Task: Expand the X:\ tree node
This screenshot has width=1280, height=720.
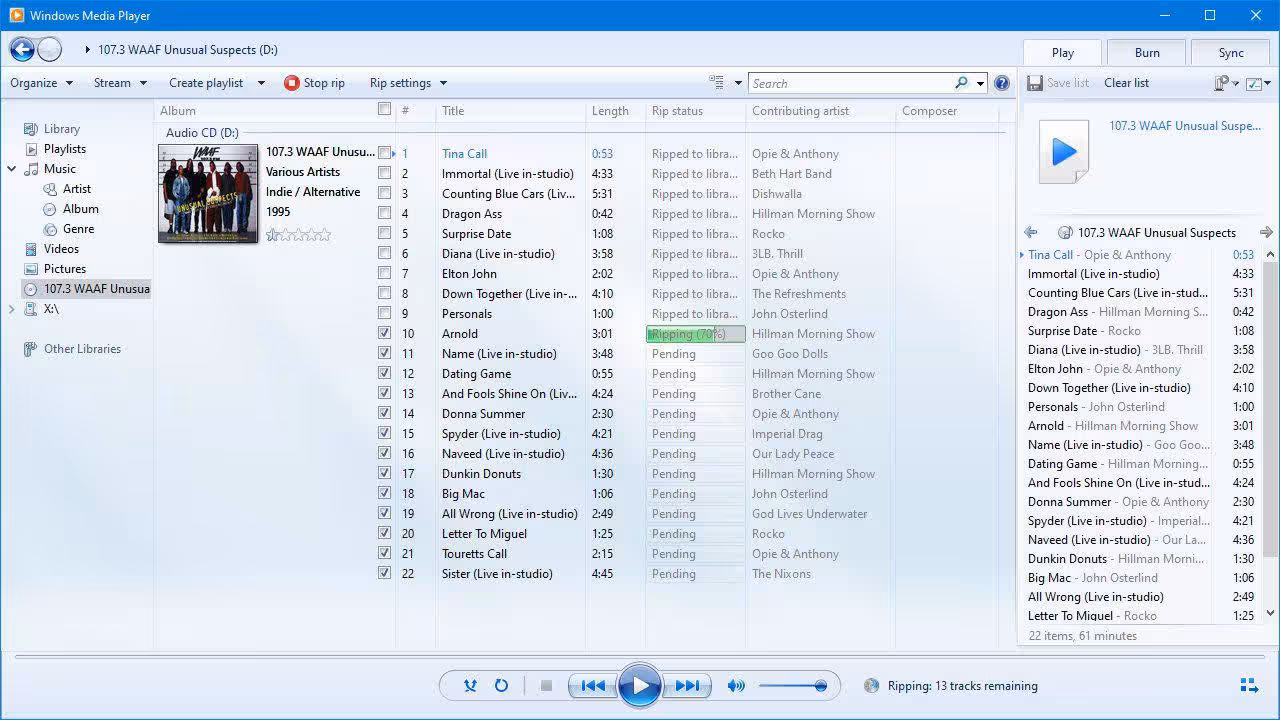Action: pyautogui.click(x=11, y=309)
